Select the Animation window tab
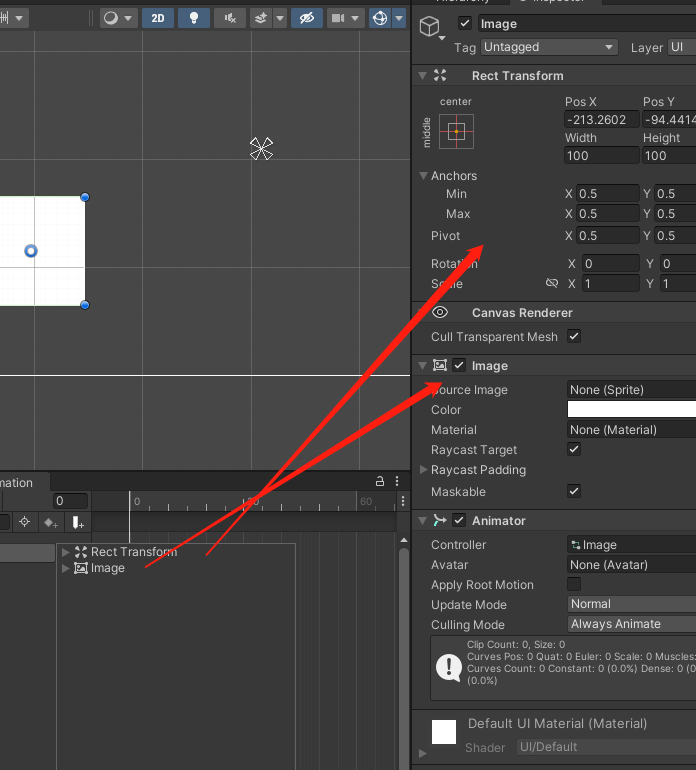 pyautogui.click(x=23, y=482)
